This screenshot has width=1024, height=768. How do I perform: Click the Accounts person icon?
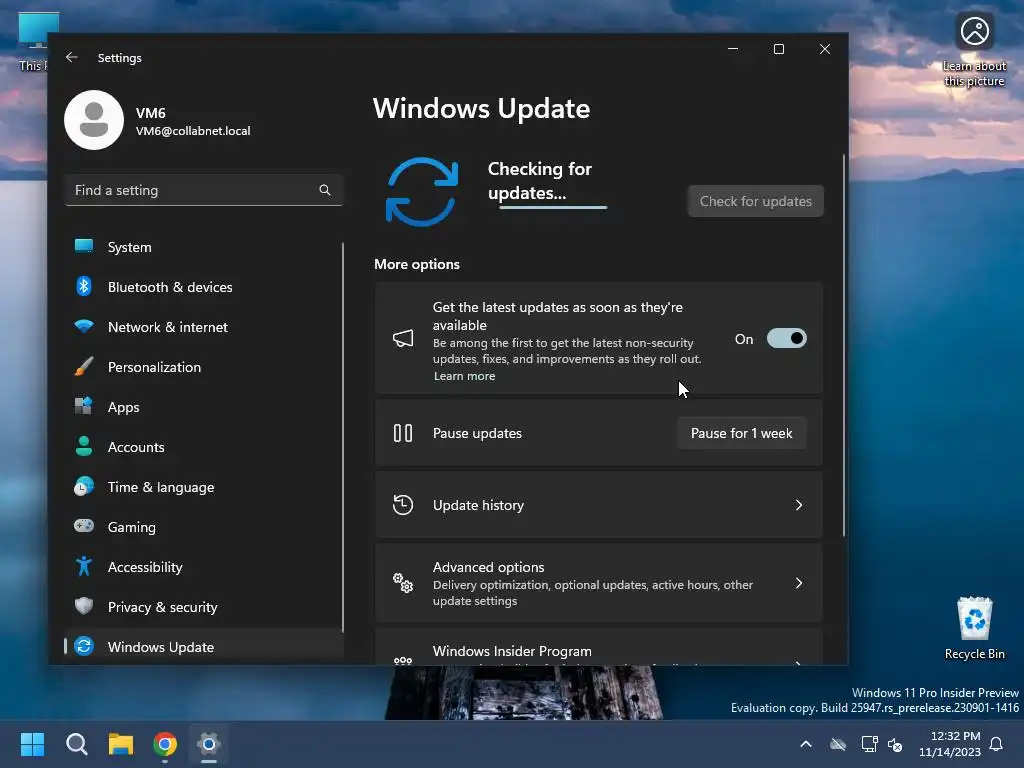(x=84, y=446)
